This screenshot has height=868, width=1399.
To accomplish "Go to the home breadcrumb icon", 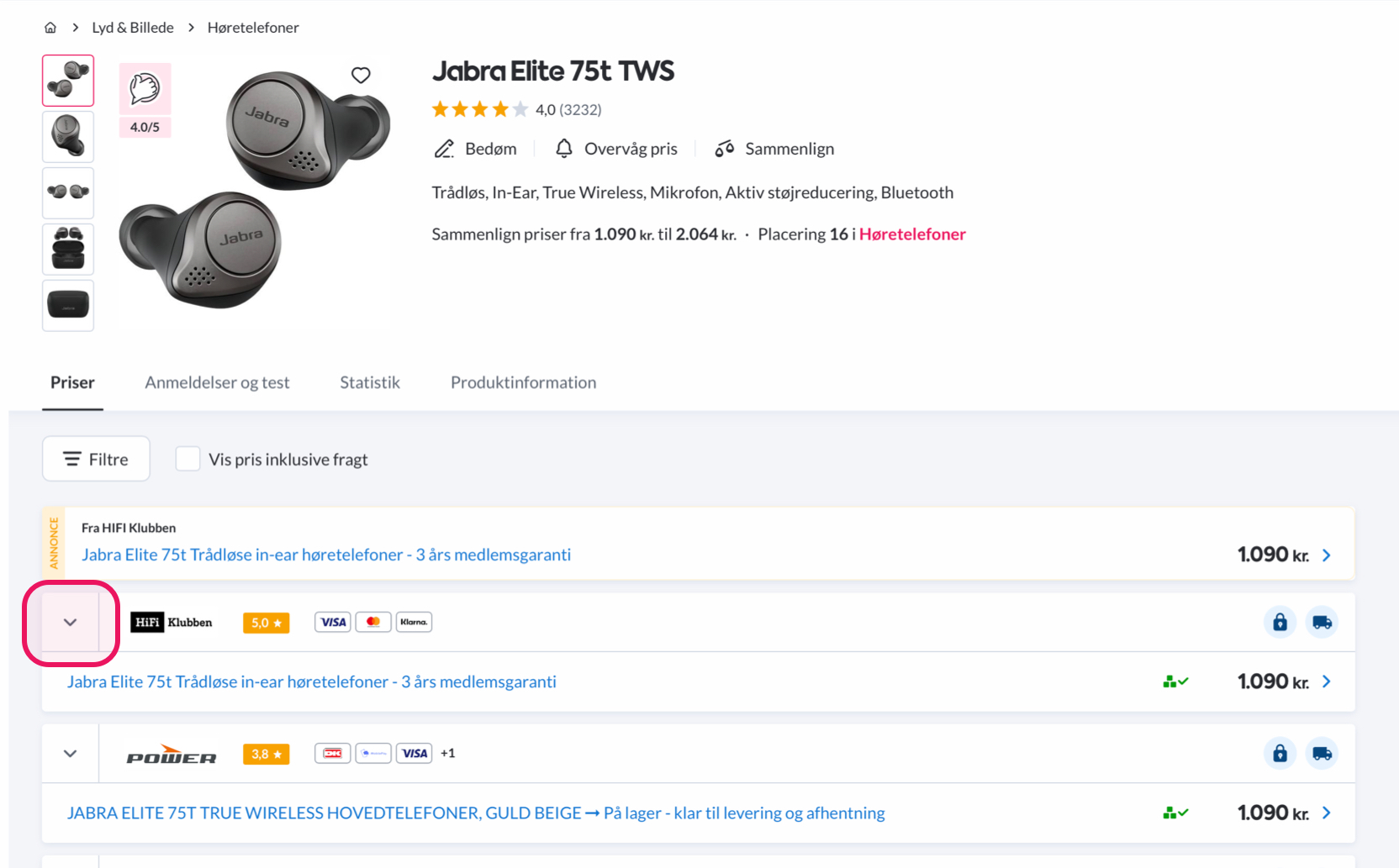I will point(50,28).
